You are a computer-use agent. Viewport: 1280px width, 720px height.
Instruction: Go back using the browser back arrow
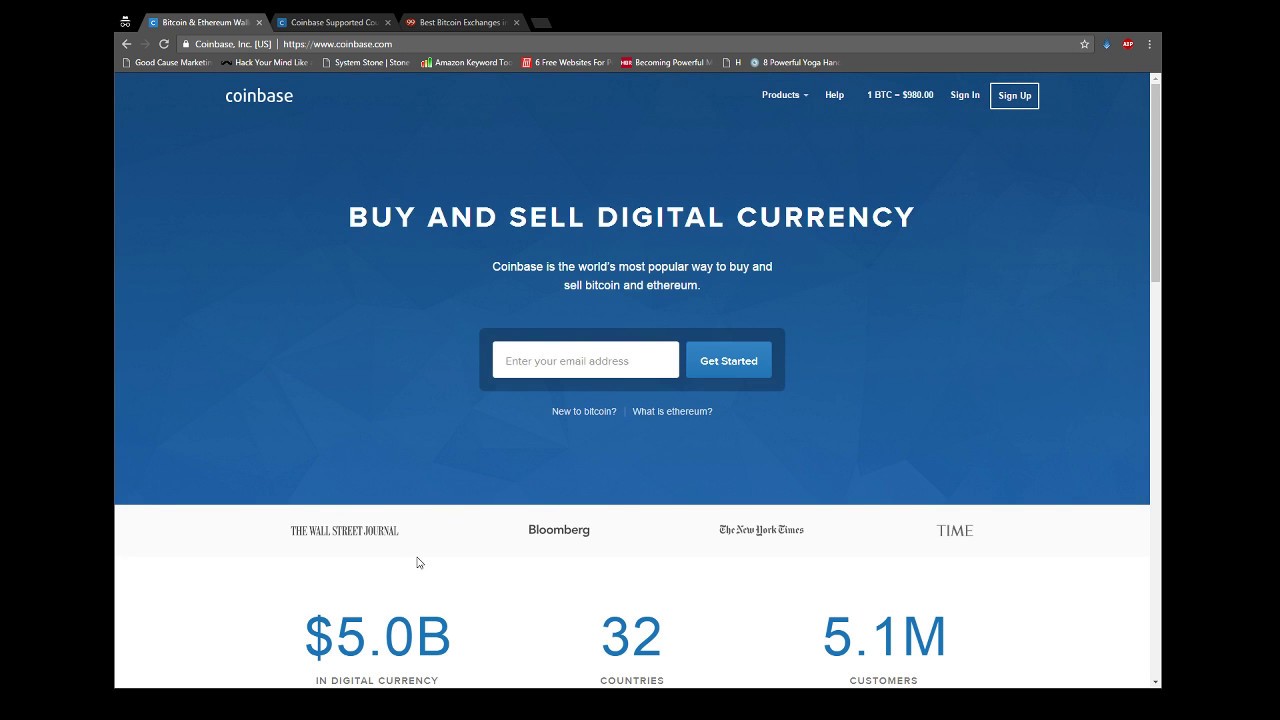126,44
